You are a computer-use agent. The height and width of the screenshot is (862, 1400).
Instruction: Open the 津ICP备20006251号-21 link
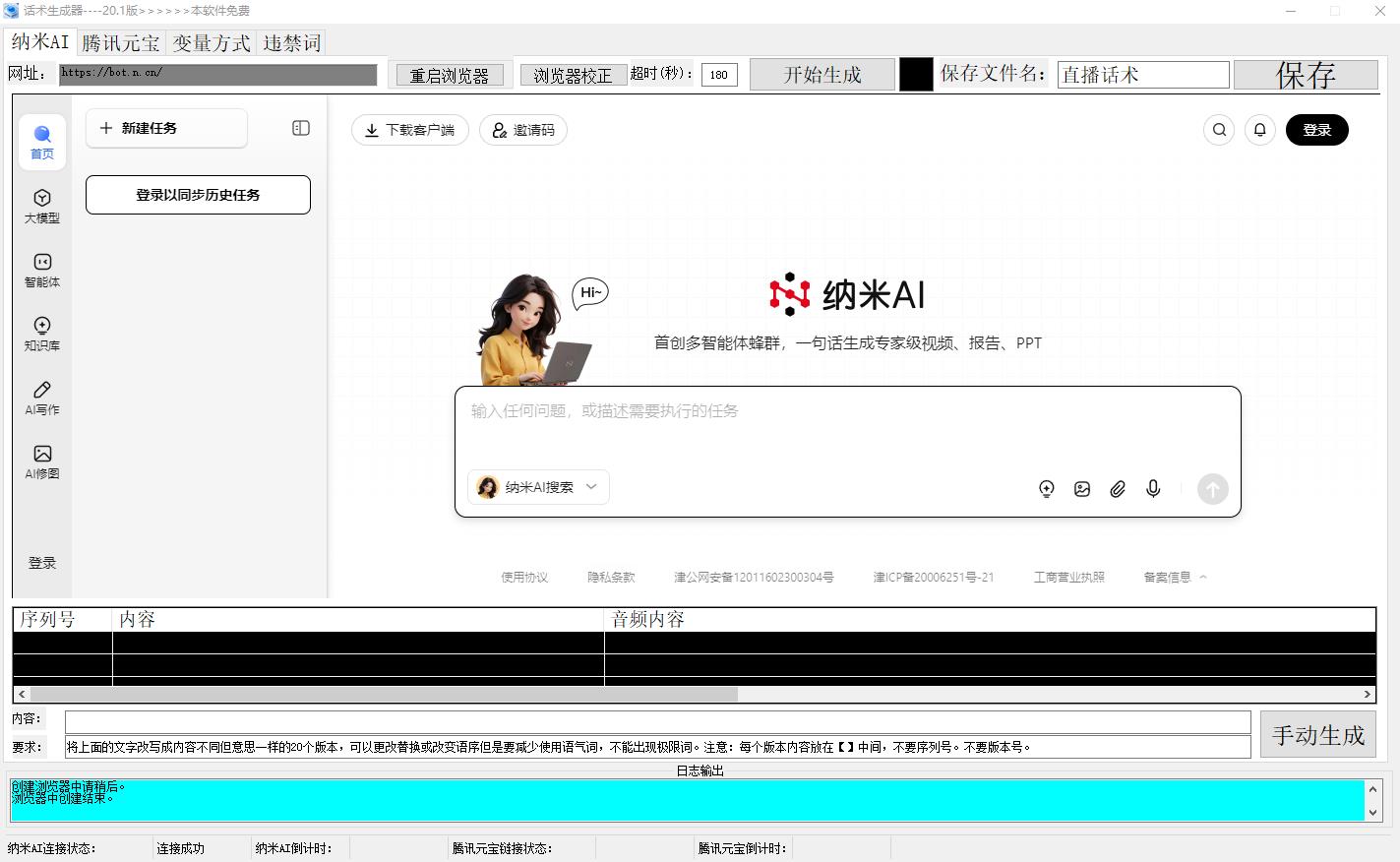934,578
